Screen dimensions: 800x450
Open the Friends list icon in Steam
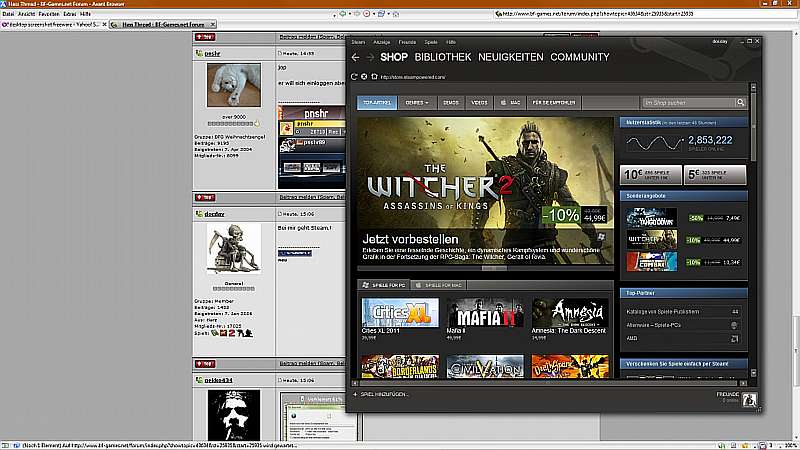coord(749,399)
